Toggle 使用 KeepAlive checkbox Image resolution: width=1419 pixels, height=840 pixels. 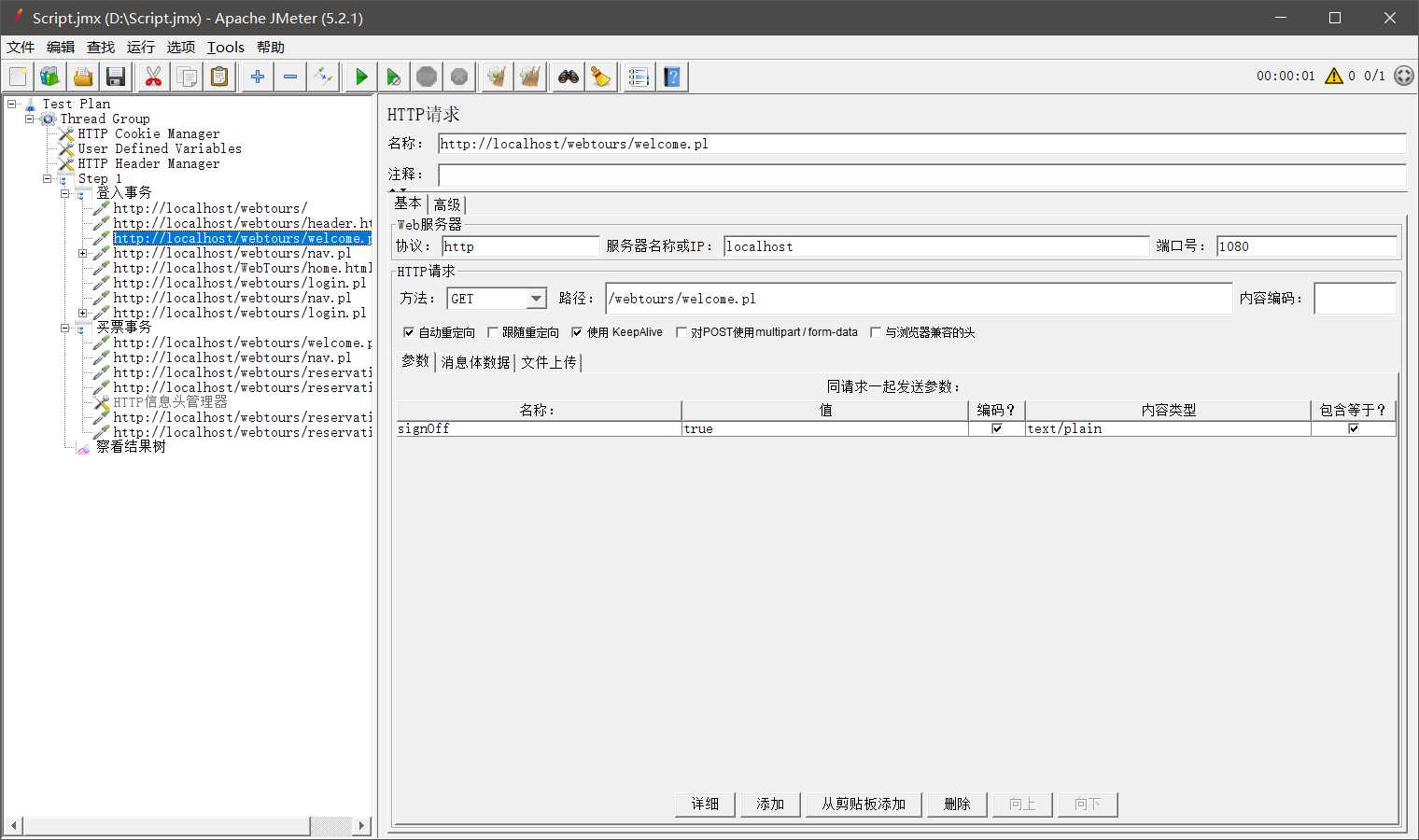point(577,332)
